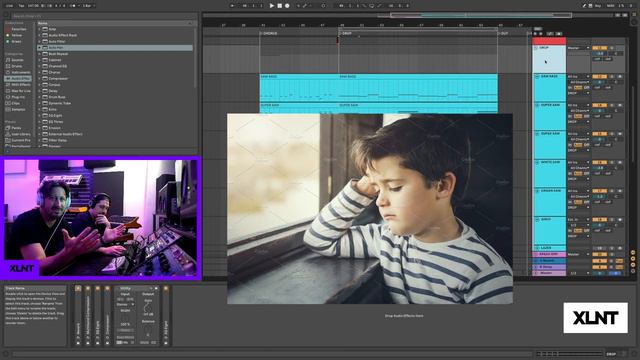The height and width of the screenshot is (360, 640).
Task: Open SAW BASS DROP output routing dropdown
Action: [579, 93]
